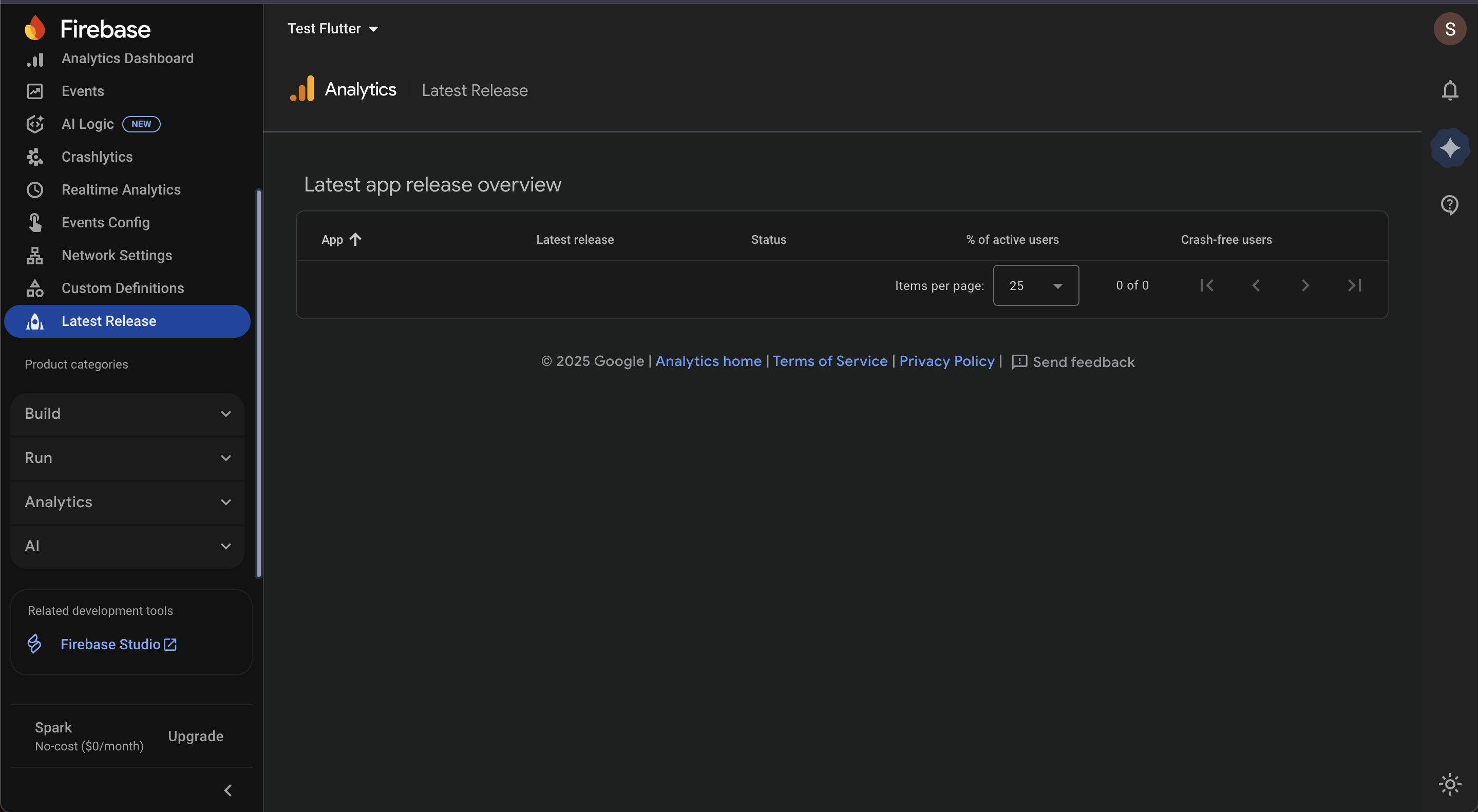Select Network Settings in sidebar
The image size is (1478, 812).
click(x=117, y=255)
